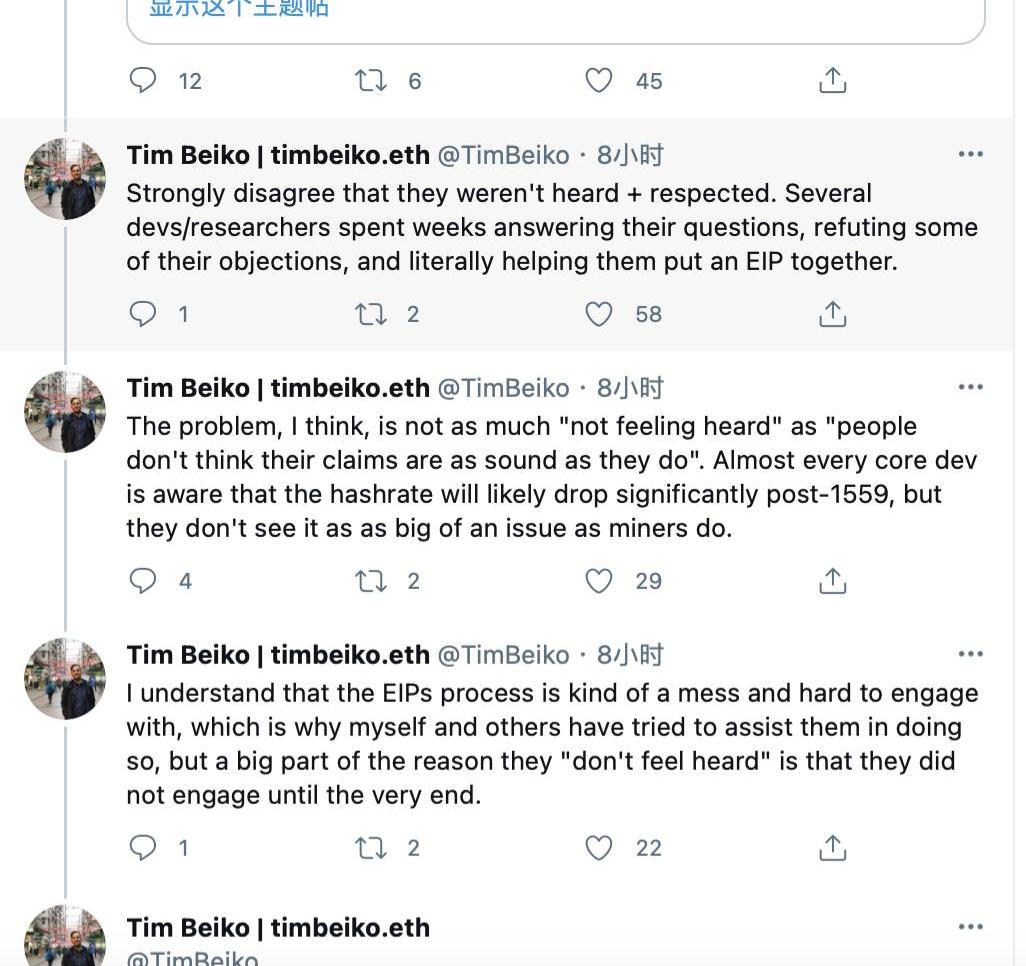This screenshot has width=1026, height=966.
Task: Like the tweet with 29 likes
Action: click(x=598, y=581)
